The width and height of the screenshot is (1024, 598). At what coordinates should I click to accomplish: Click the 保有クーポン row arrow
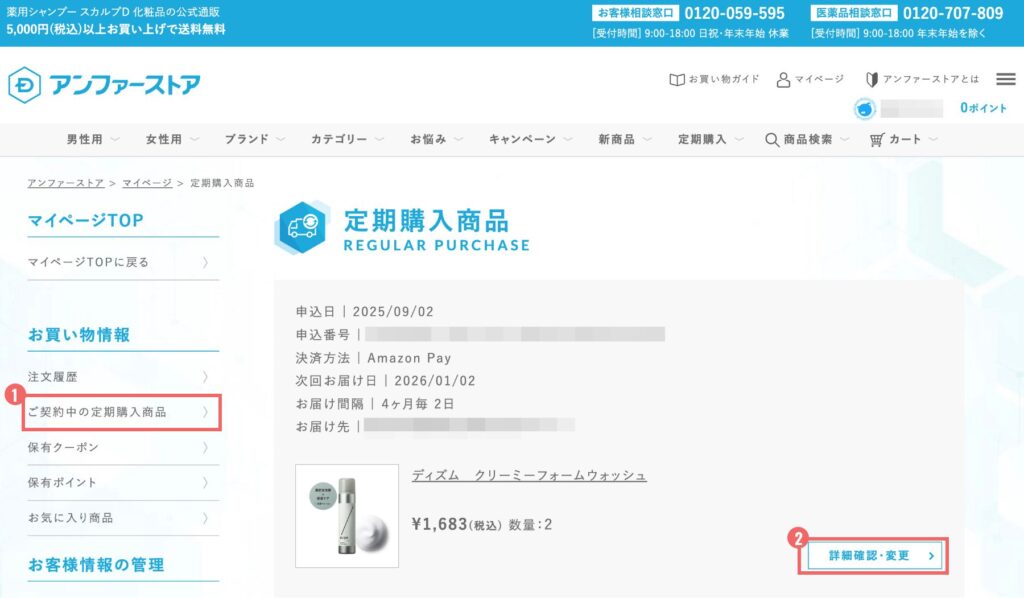[x=205, y=448]
